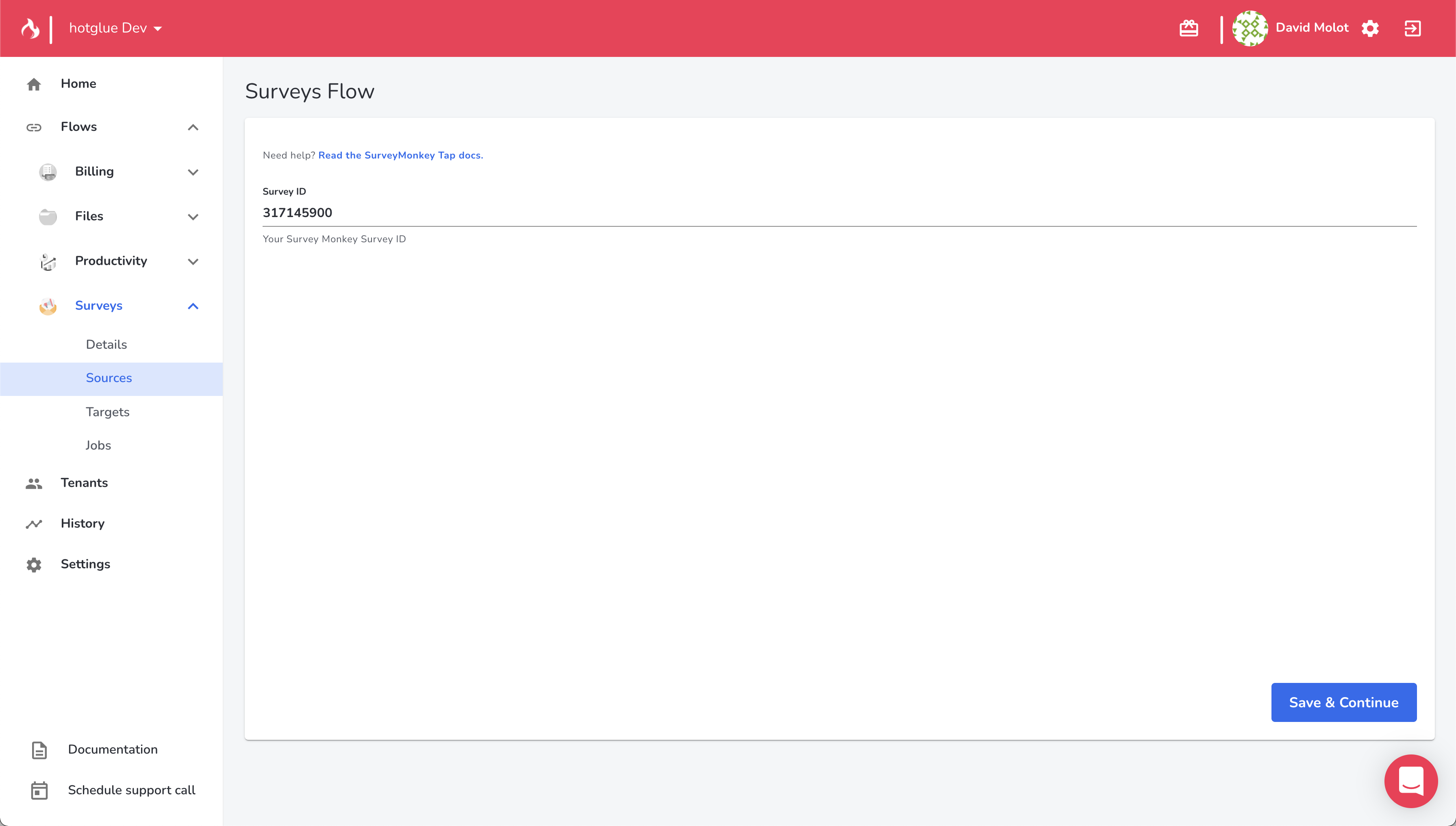
Task: Open the SurveyMonkey Tap docs link
Action: coord(400,155)
